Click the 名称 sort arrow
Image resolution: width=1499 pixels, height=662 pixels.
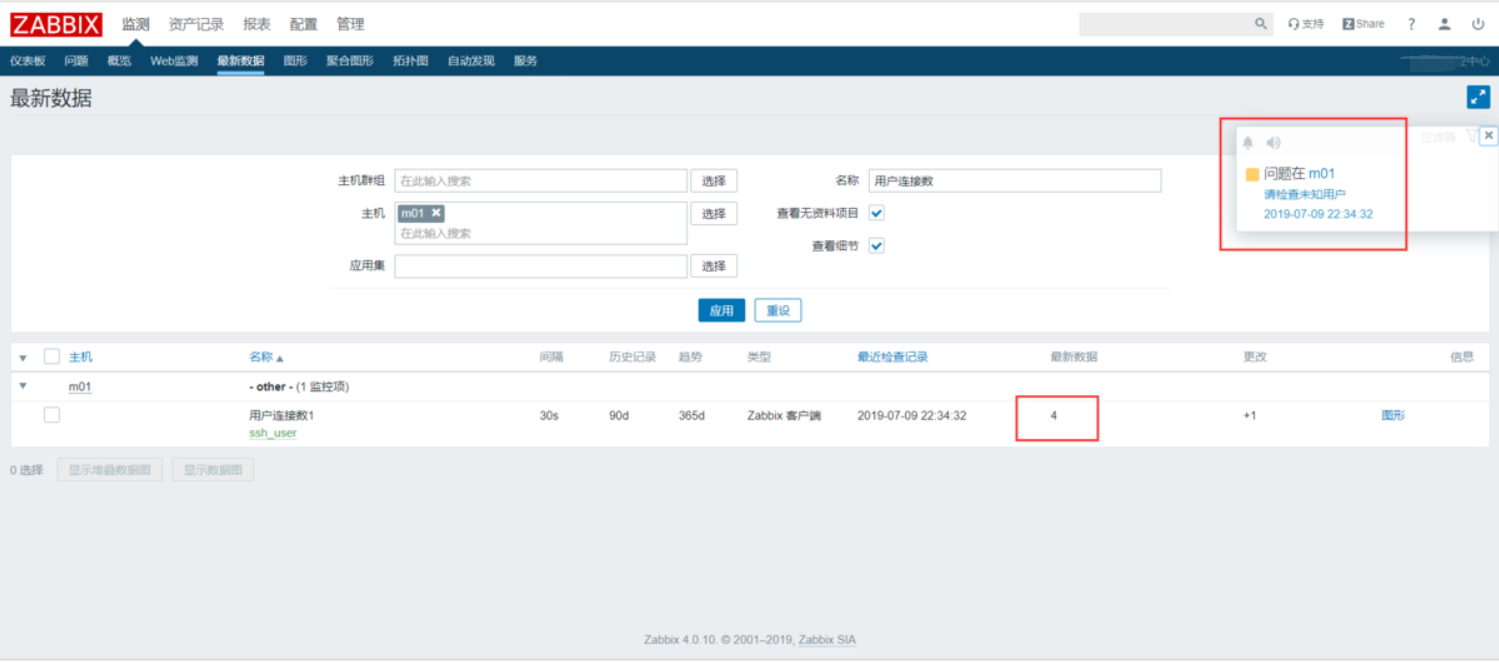click(x=279, y=358)
